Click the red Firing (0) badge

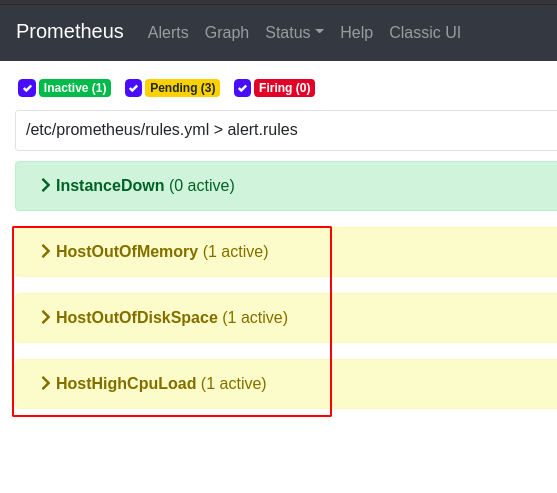pyautogui.click(x=285, y=88)
